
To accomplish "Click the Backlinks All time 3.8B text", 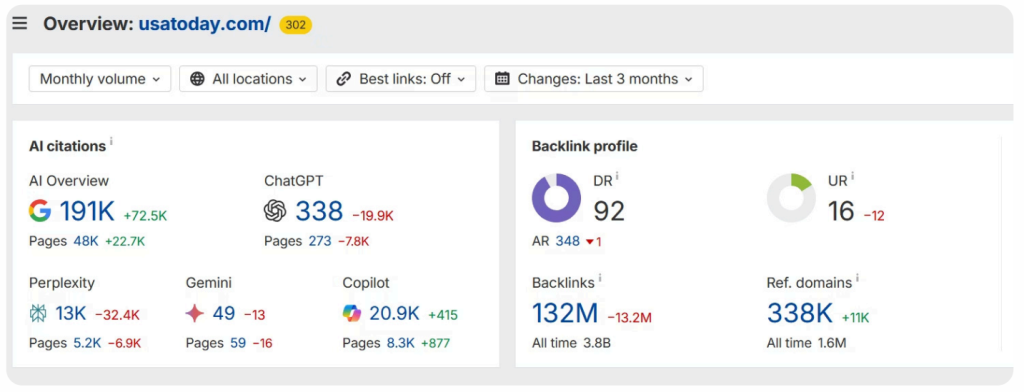I will (x=571, y=343).
